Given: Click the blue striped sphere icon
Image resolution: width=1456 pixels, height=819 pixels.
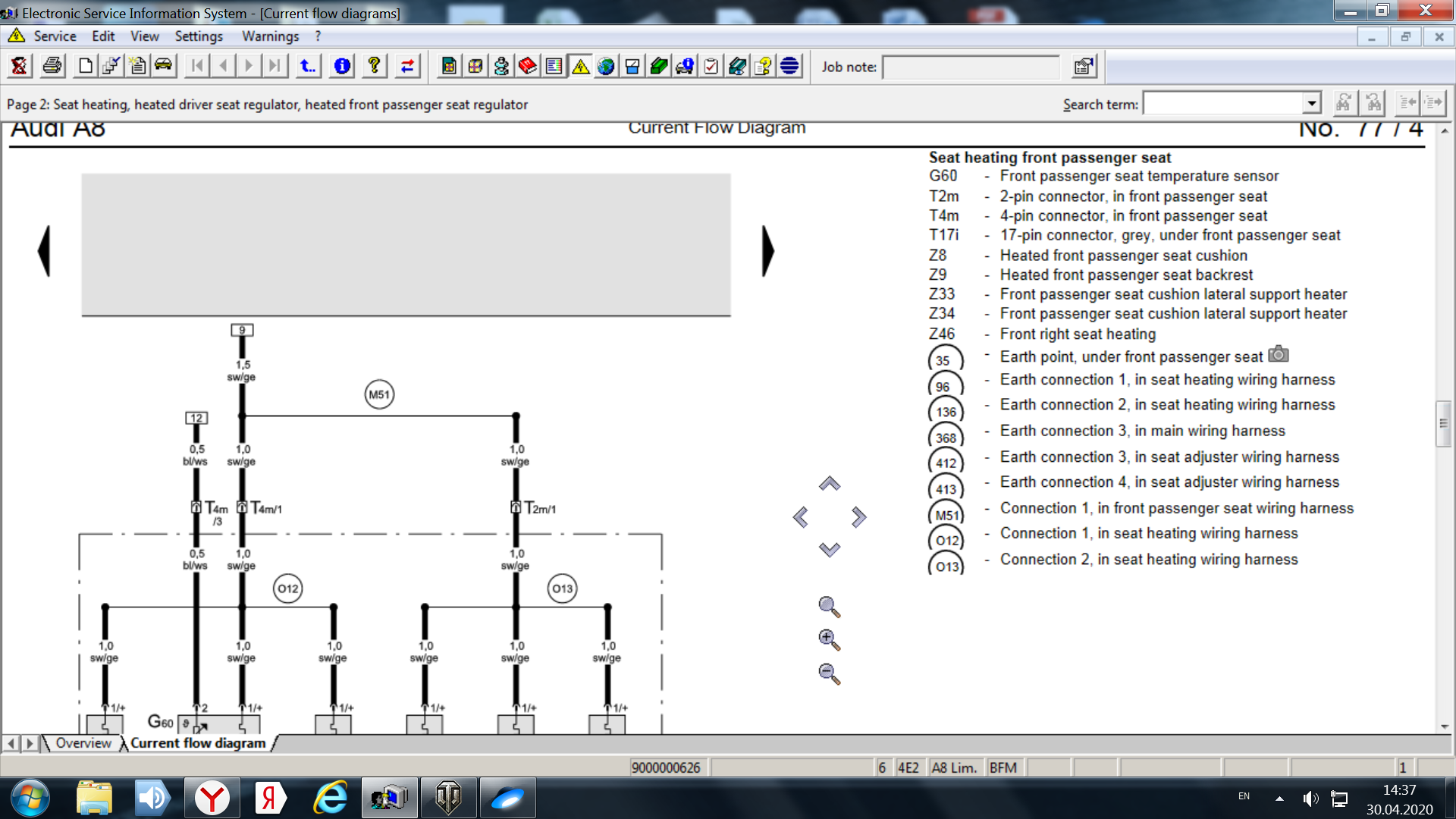Looking at the screenshot, I should pyautogui.click(x=789, y=67).
